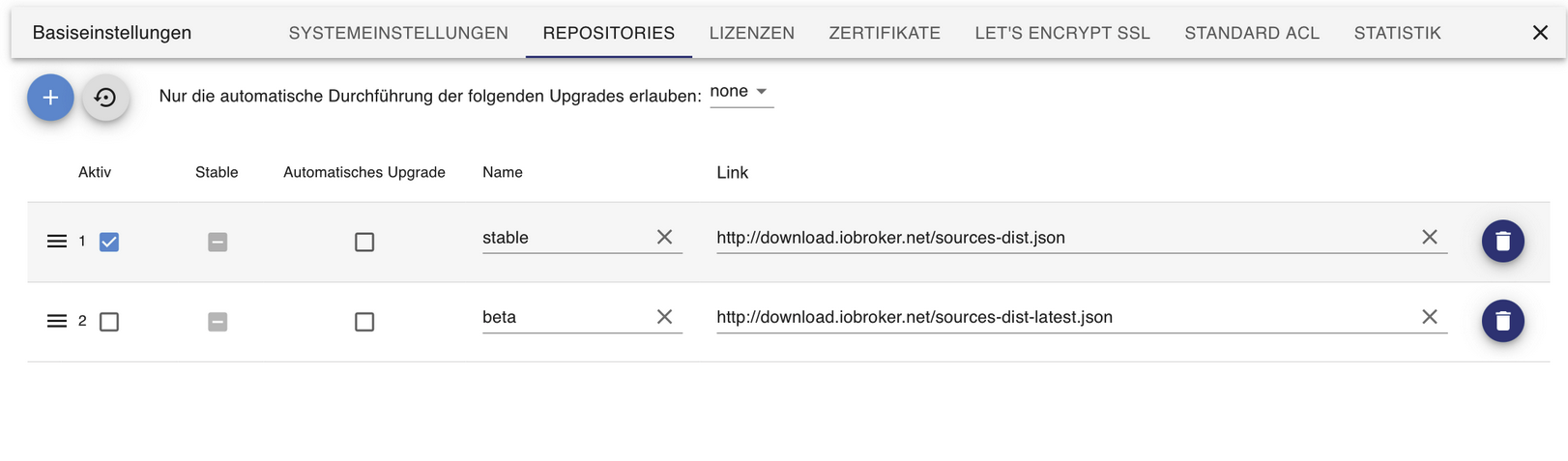Delete the beta repository row

pyautogui.click(x=1502, y=321)
